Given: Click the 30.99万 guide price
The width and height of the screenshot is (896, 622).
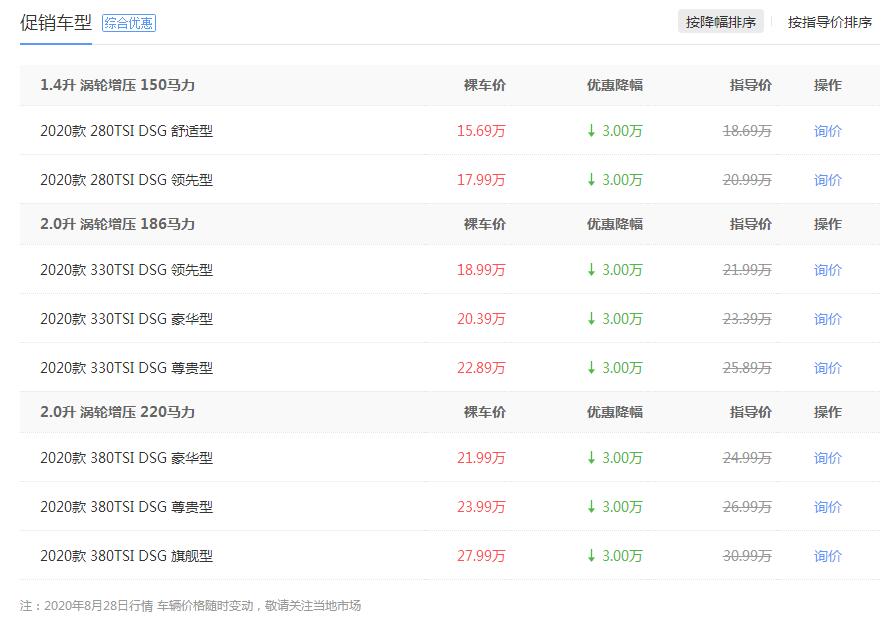Looking at the screenshot, I should (x=747, y=556).
